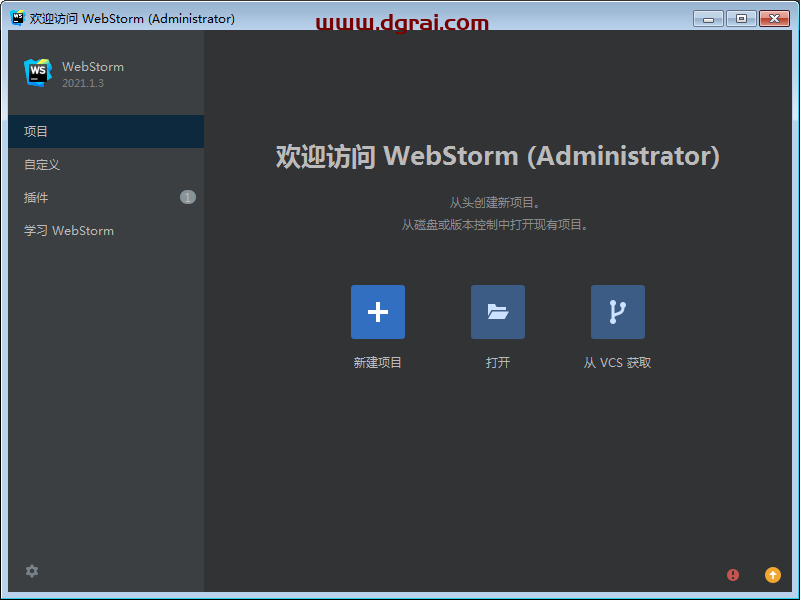The image size is (800, 600).
Task: Click the Open folder icon
Action: coord(497,312)
